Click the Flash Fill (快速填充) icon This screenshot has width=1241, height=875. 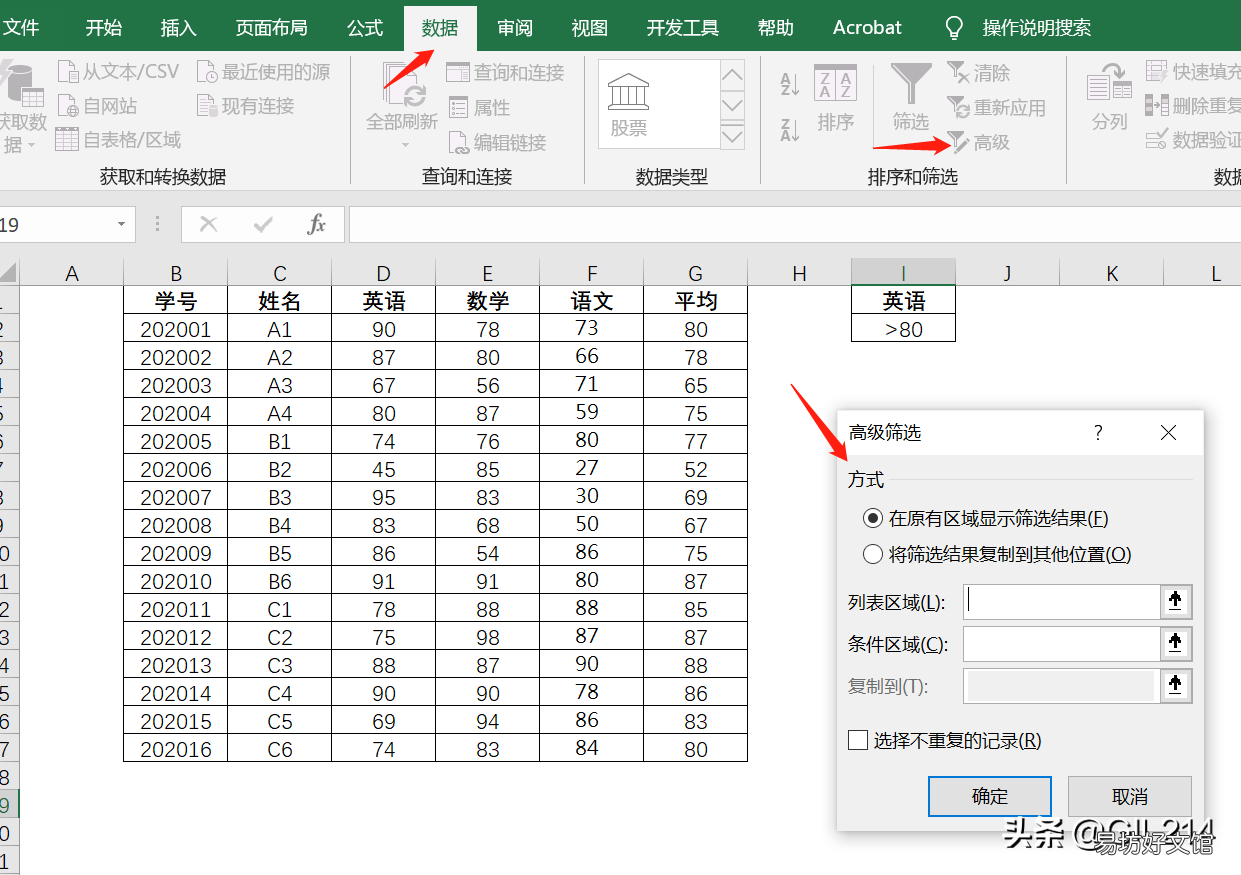point(1157,72)
